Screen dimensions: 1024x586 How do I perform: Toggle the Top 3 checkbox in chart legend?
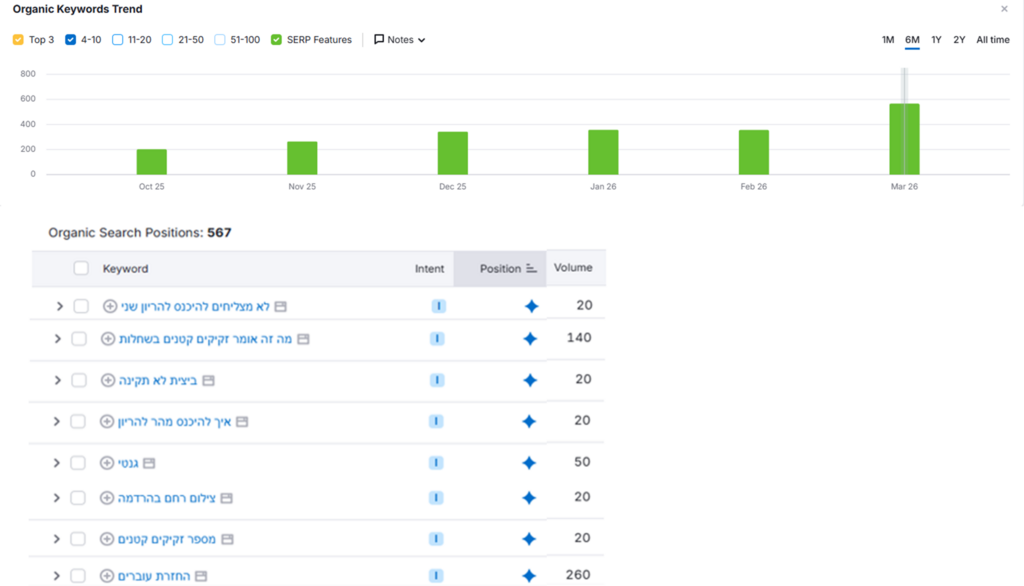point(18,40)
